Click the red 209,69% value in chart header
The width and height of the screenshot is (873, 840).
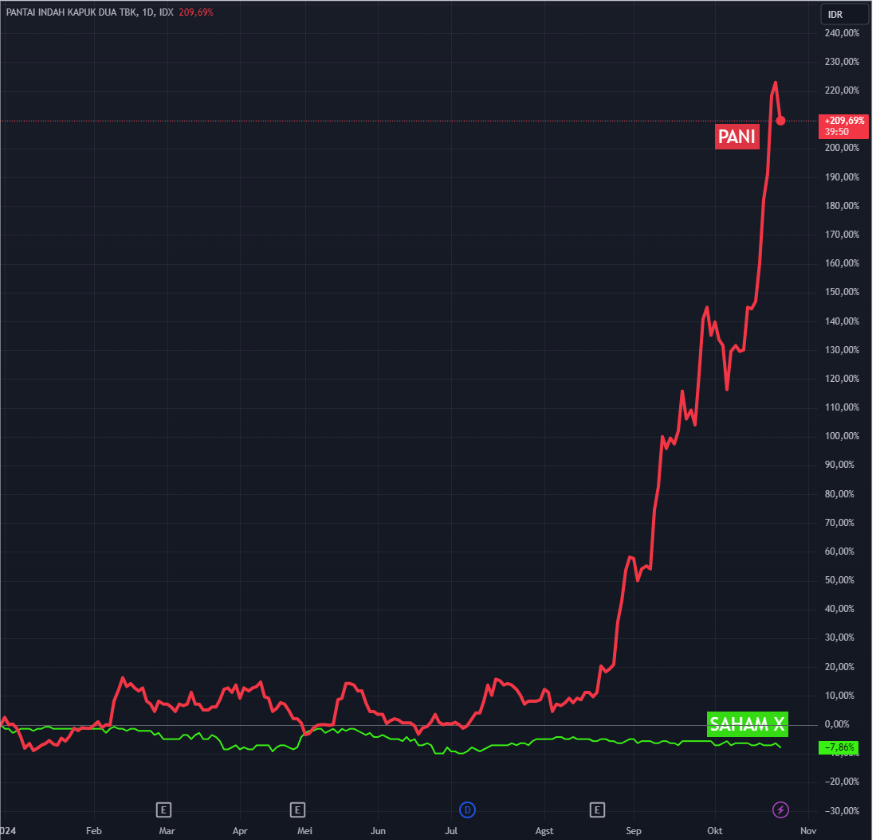pos(196,12)
